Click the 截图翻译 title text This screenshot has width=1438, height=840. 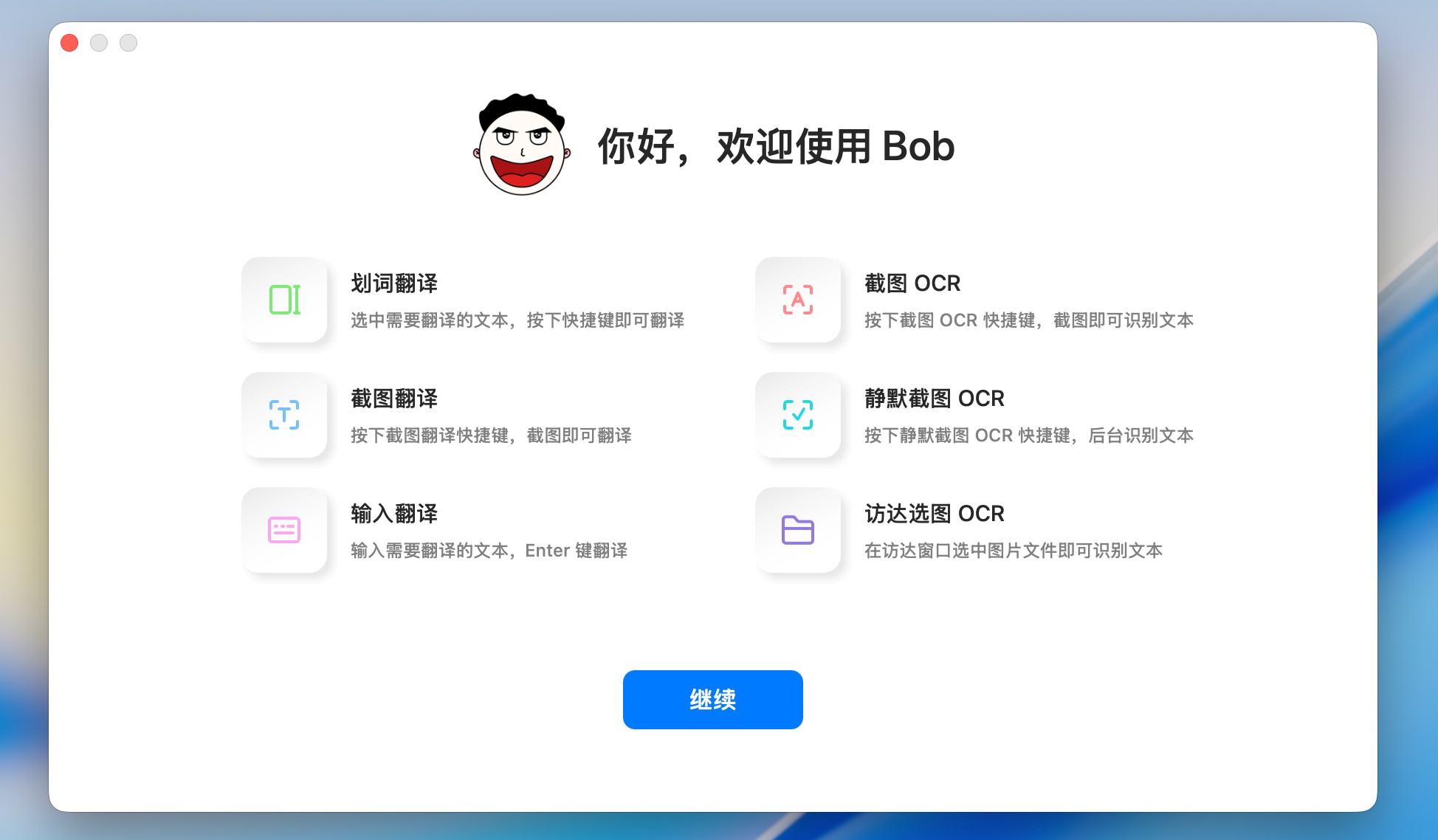tap(394, 399)
